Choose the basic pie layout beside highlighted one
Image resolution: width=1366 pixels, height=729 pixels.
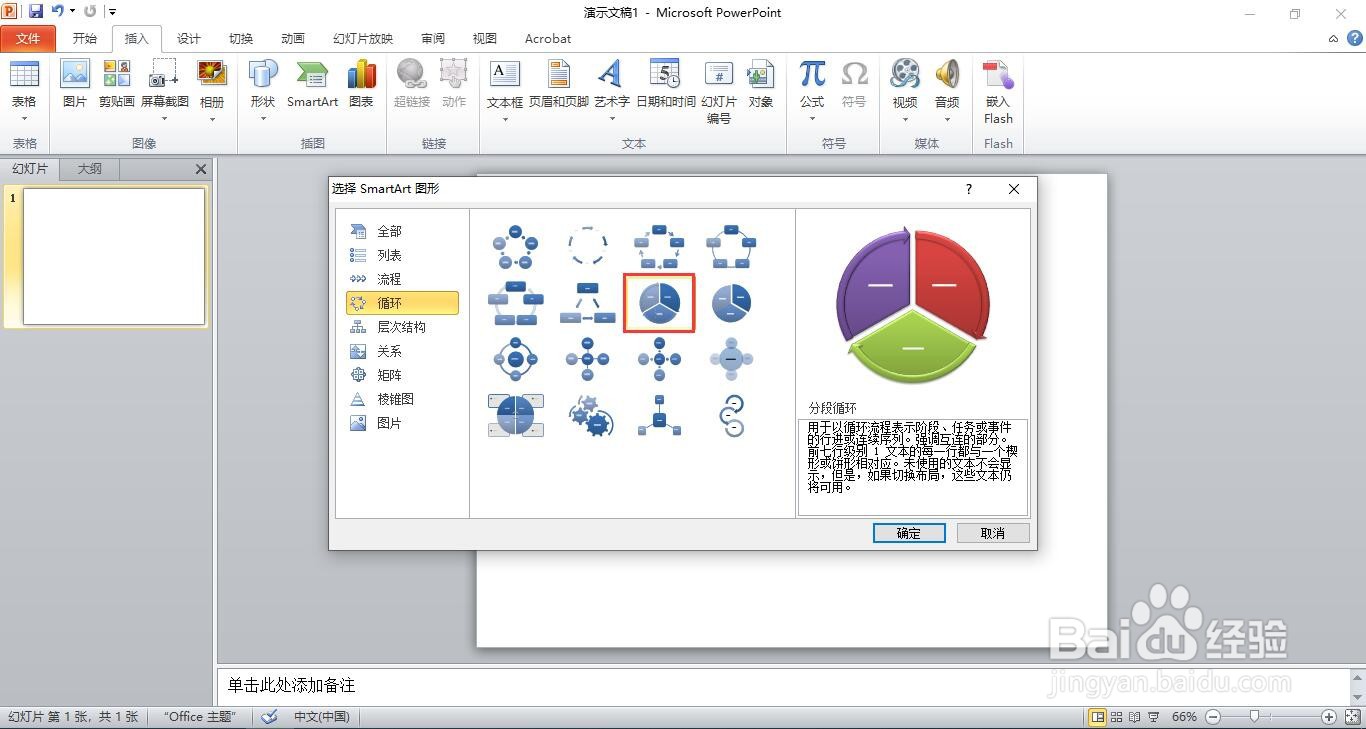click(732, 302)
